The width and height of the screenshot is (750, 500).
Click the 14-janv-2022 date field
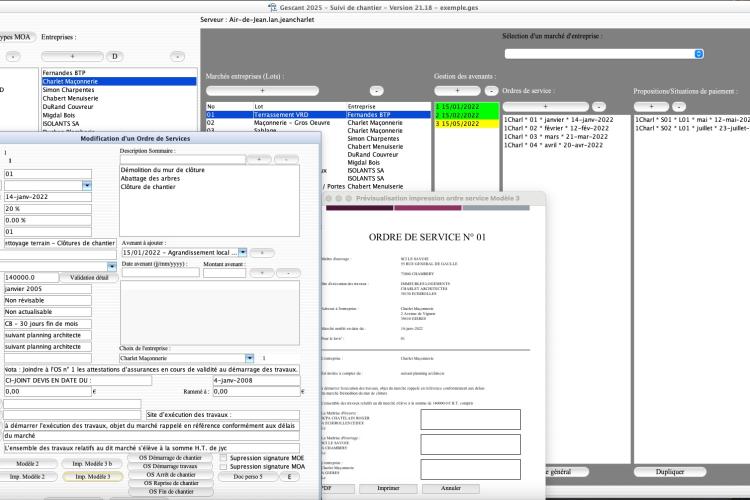point(48,197)
